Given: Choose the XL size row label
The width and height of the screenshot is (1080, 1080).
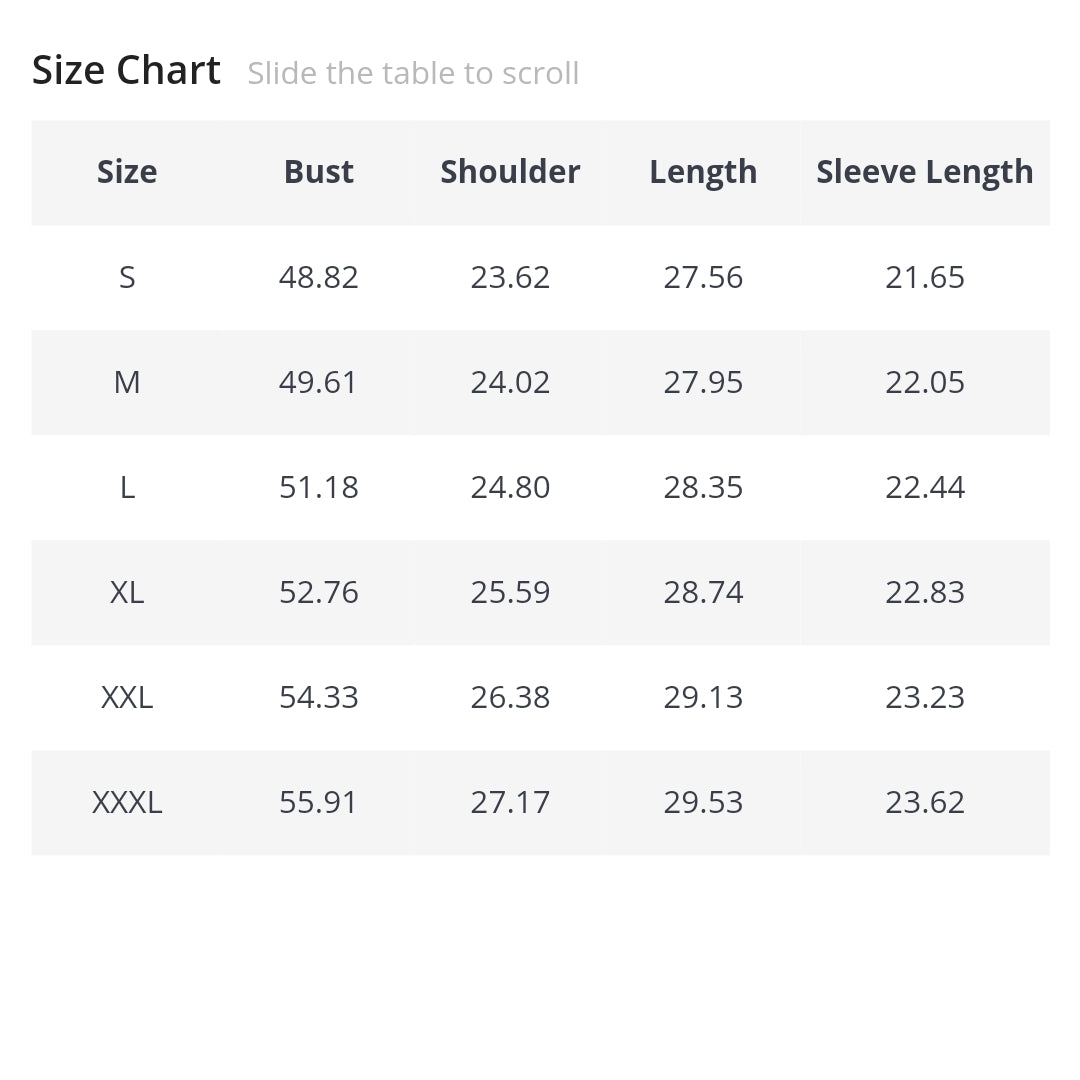Looking at the screenshot, I should click(x=127, y=592).
